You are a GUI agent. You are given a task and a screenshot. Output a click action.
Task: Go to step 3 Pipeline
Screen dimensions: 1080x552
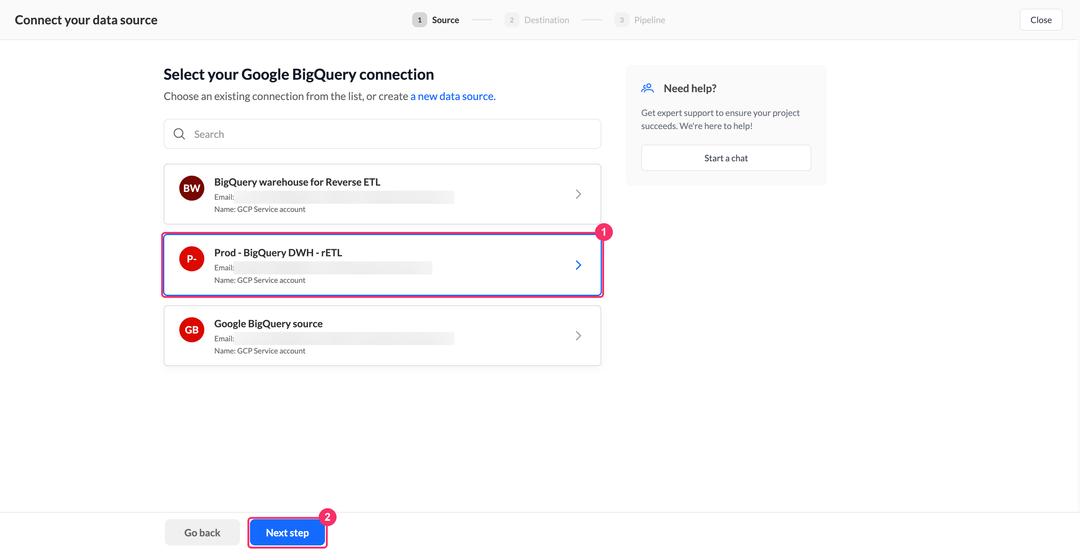641,20
